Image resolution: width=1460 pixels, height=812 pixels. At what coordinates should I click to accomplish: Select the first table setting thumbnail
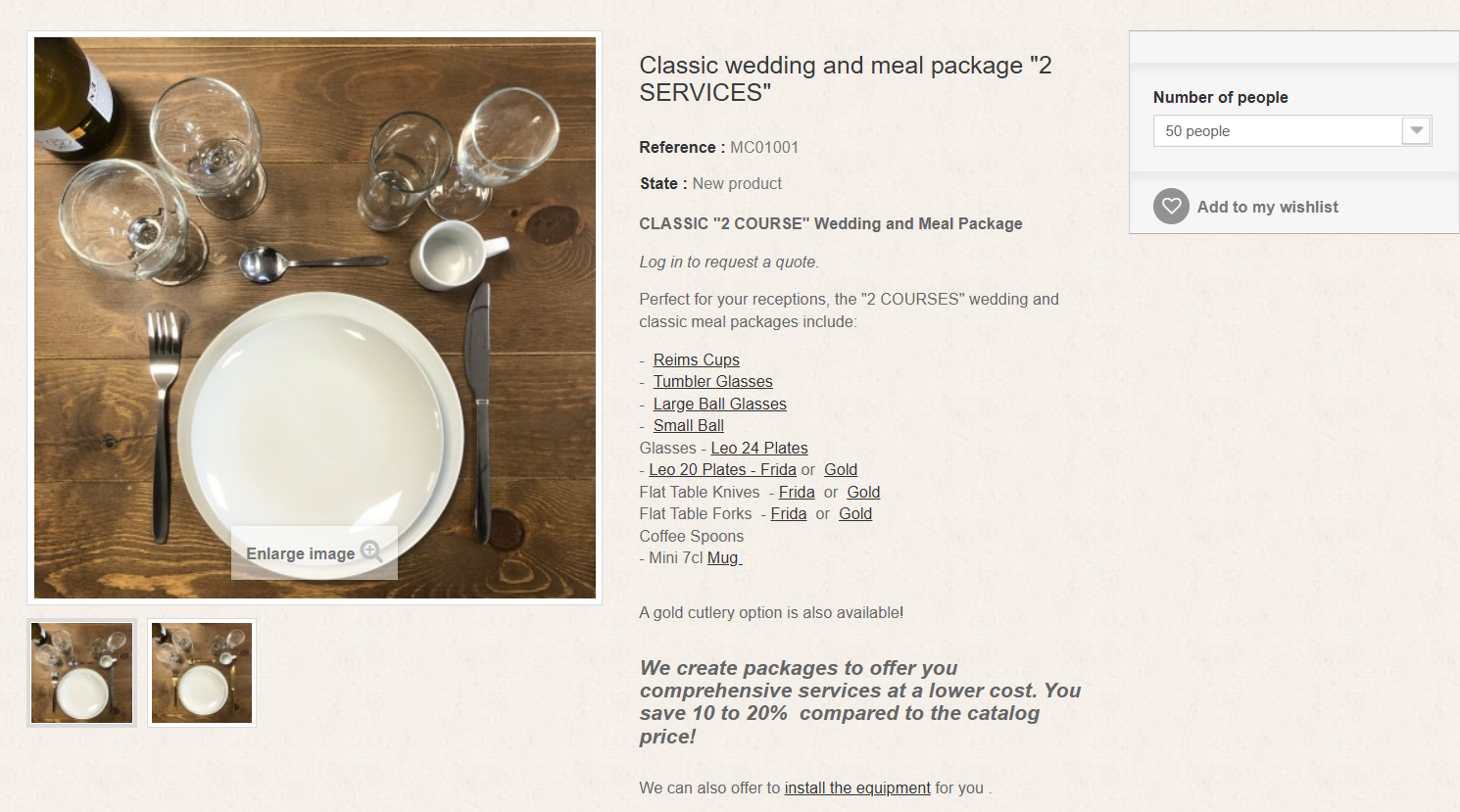[x=82, y=673]
